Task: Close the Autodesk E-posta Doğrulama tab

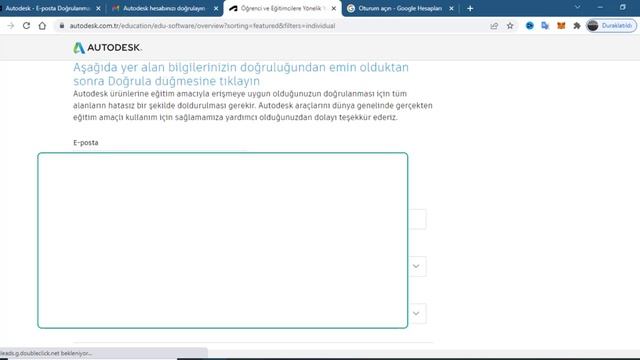Action: pos(98,8)
